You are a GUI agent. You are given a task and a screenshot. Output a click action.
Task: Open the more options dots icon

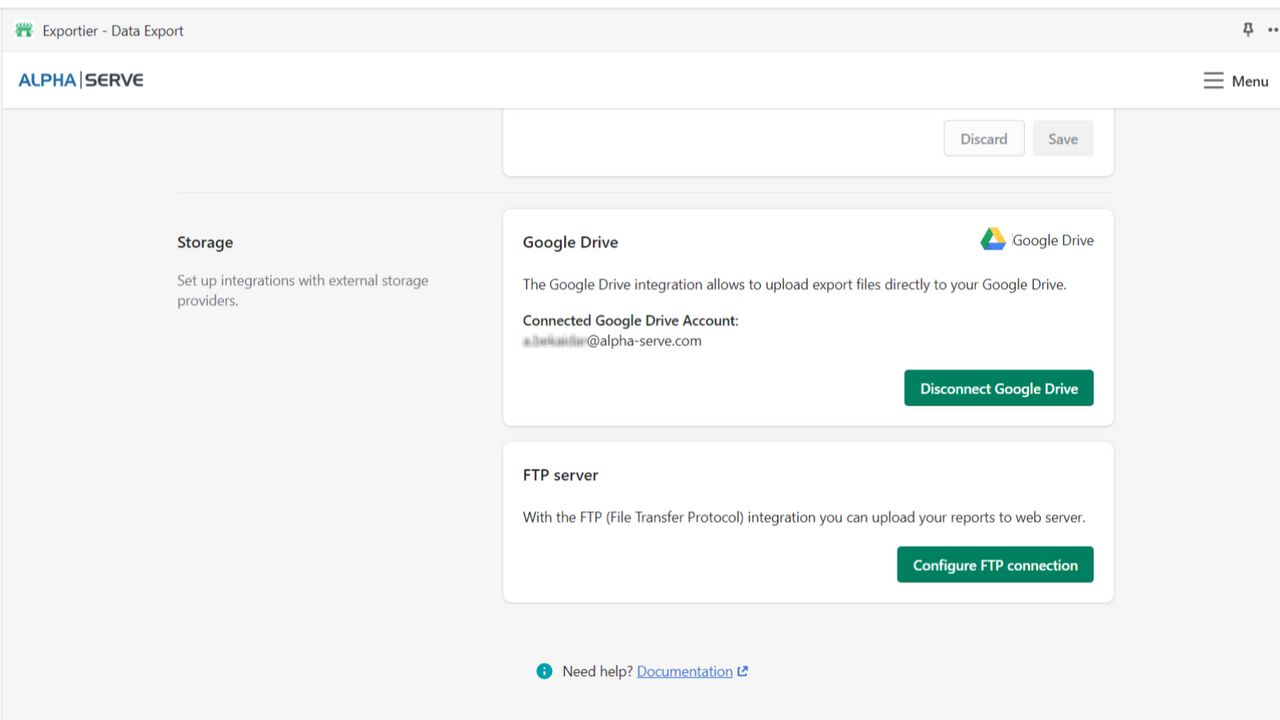[x=1273, y=30]
